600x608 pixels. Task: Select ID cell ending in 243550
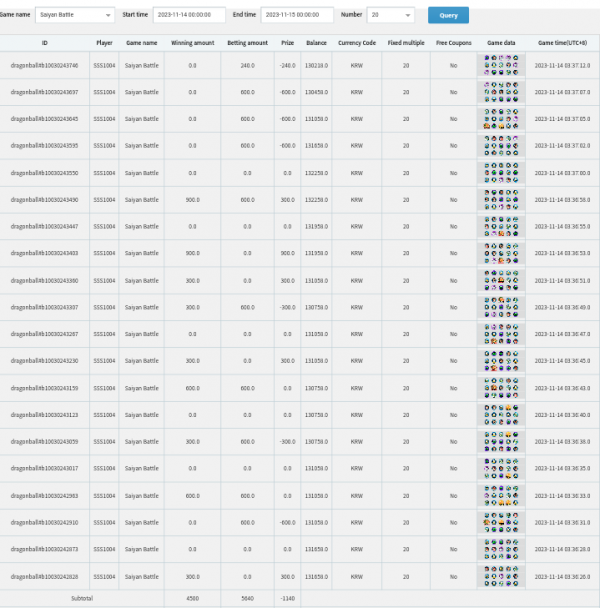tap(45, 173)
